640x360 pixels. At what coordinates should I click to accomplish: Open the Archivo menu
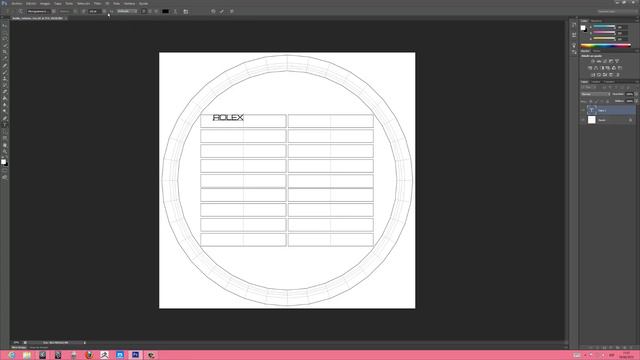(x=17, y=3)
